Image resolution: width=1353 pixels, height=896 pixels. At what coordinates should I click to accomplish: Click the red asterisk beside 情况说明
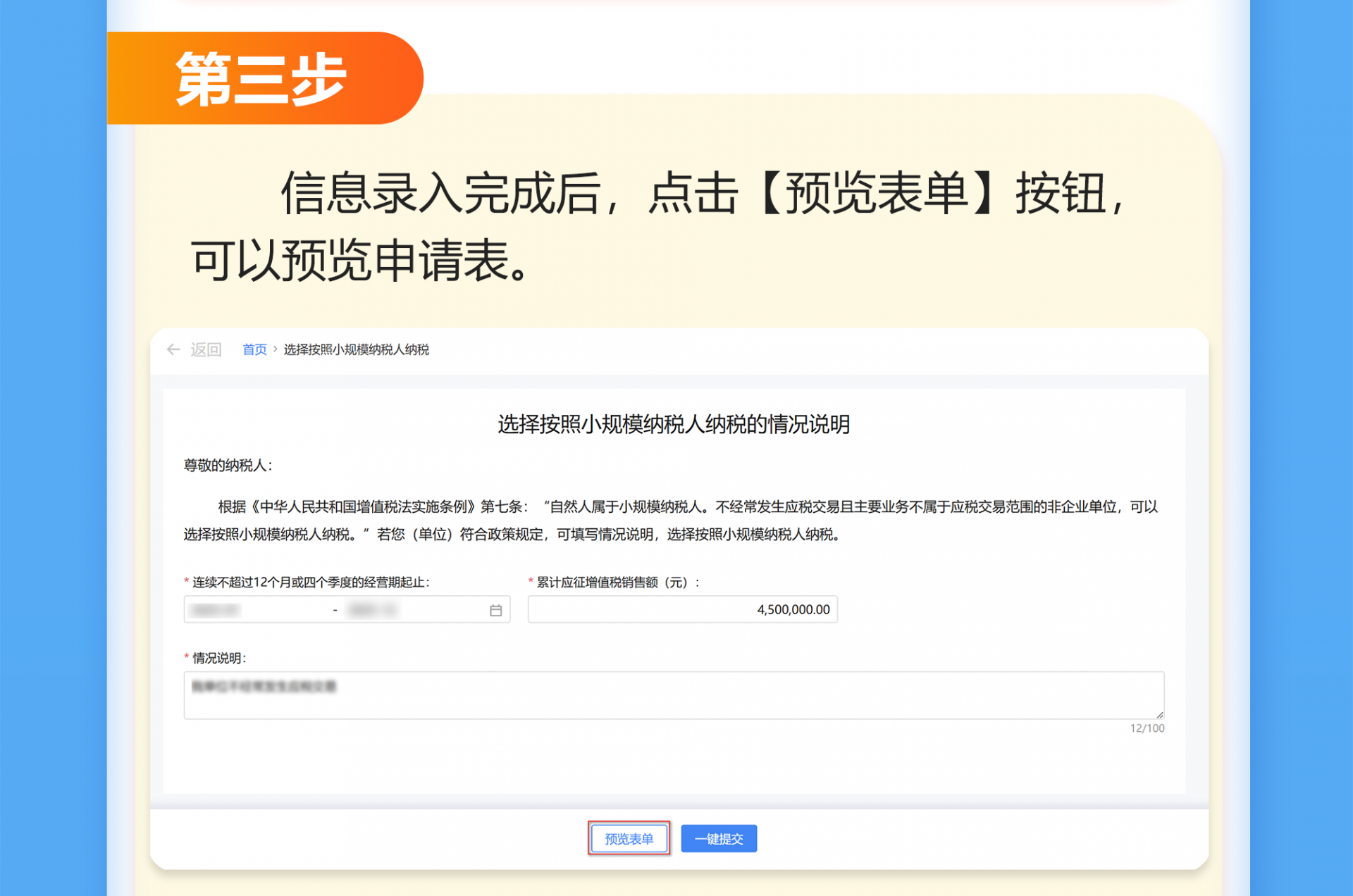[186, 657]
